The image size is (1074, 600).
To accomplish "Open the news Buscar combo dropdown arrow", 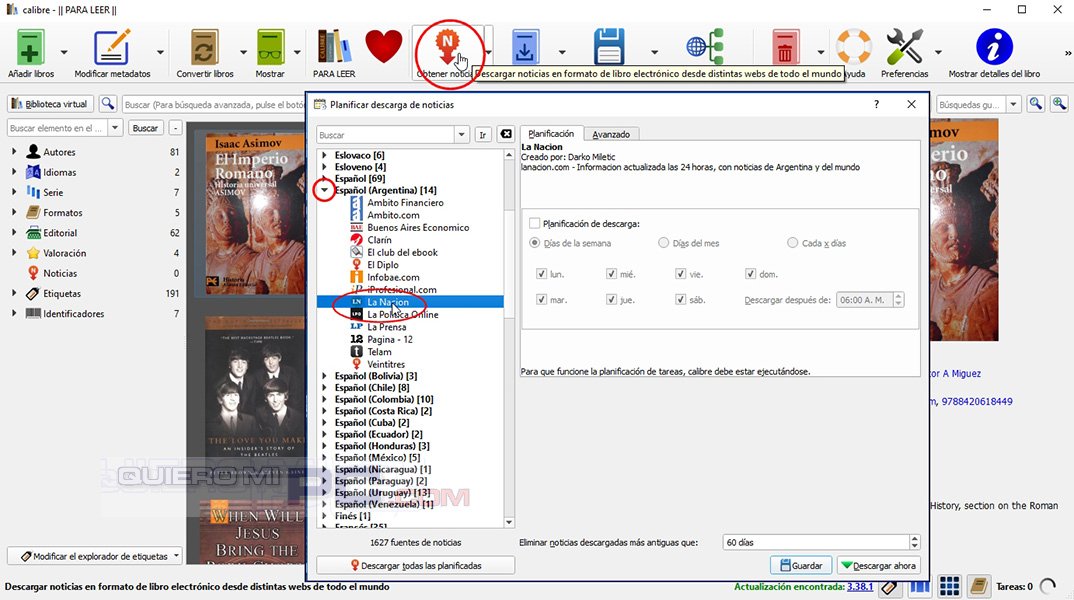I will (x=461, y=134).
